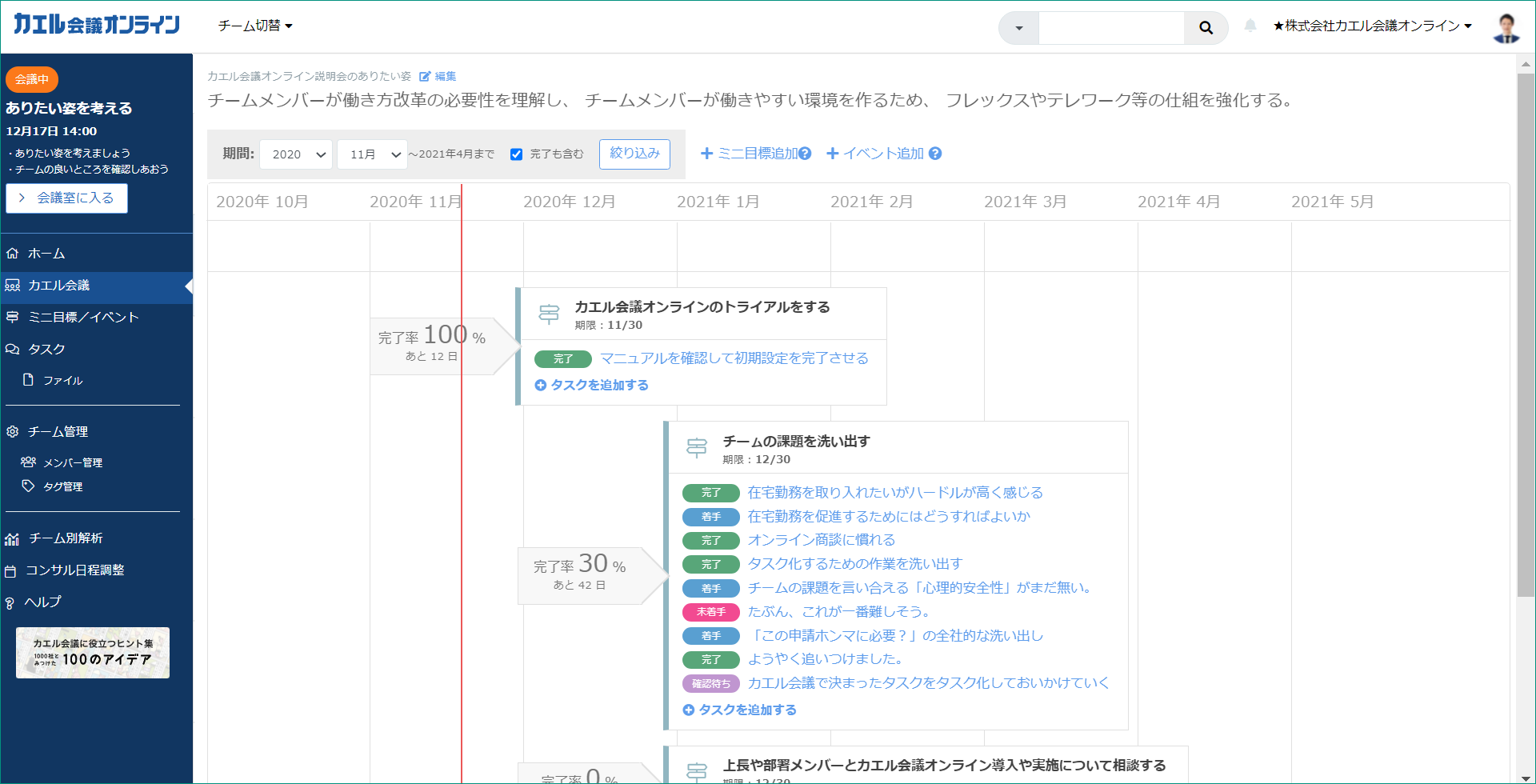The width and height of the screenshot is (1536, 784).
Task: Expand the チーム切替 dropdown menu
Action: pyautogui.click(x=255, y=26)
